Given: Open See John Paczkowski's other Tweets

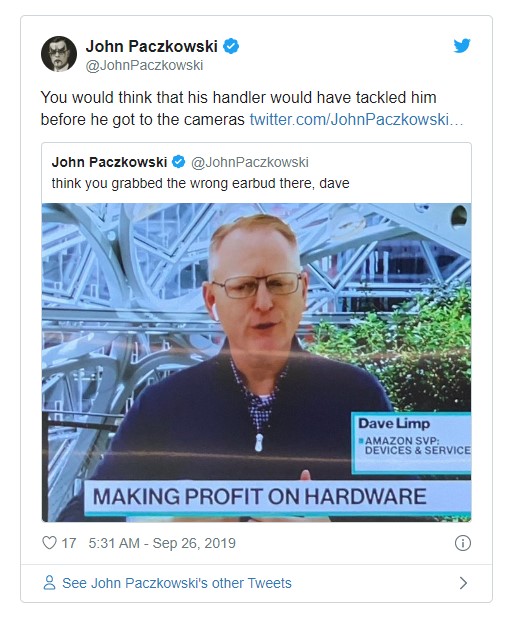Looking at the screenshot, I should [177, 583].
